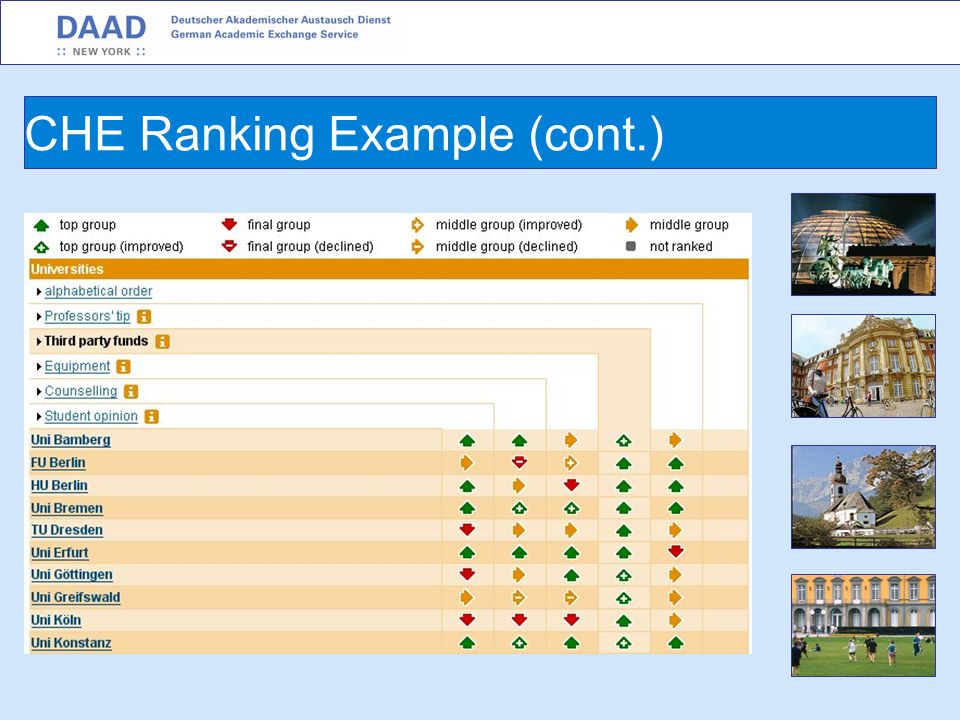Screen dimensions: 960x720
Task: Click the legend's green top group arrow
Action: pyautogui.click(x=41, y=225)
